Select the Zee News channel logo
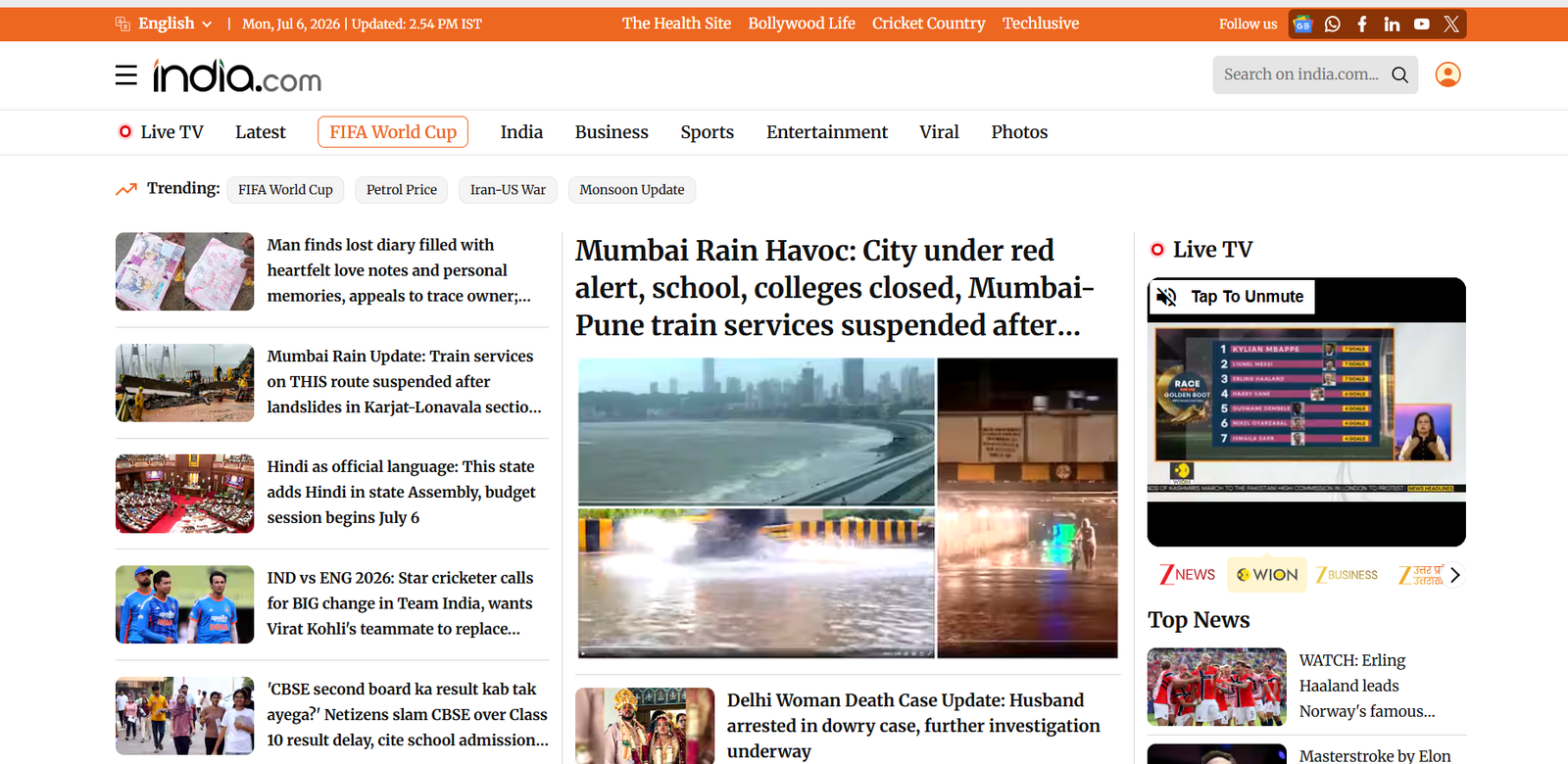This screenshot has height=764, width=1568. coord(1188,575)
